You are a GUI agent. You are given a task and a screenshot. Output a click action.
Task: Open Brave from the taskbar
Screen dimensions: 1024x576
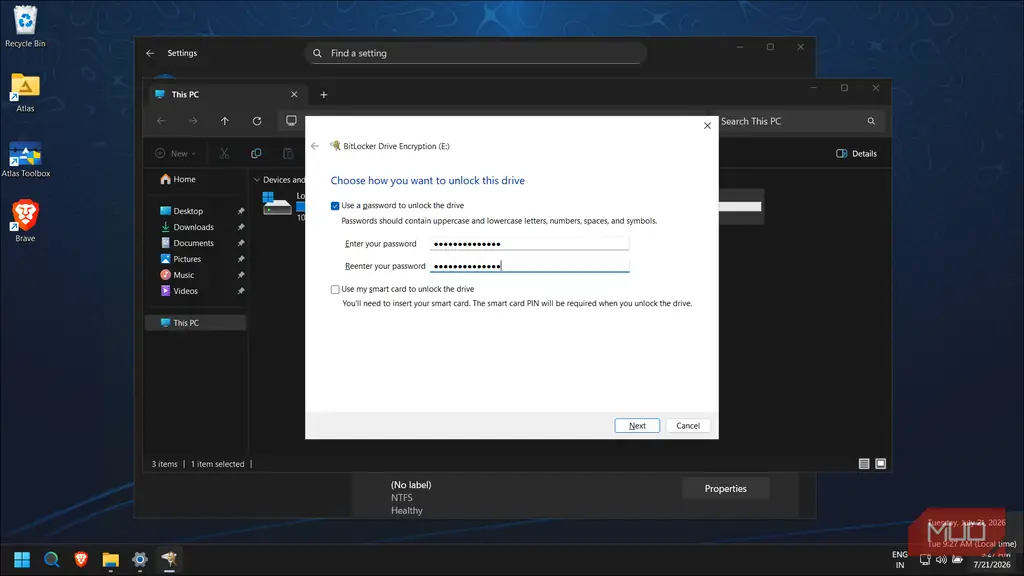pos(81,560)
